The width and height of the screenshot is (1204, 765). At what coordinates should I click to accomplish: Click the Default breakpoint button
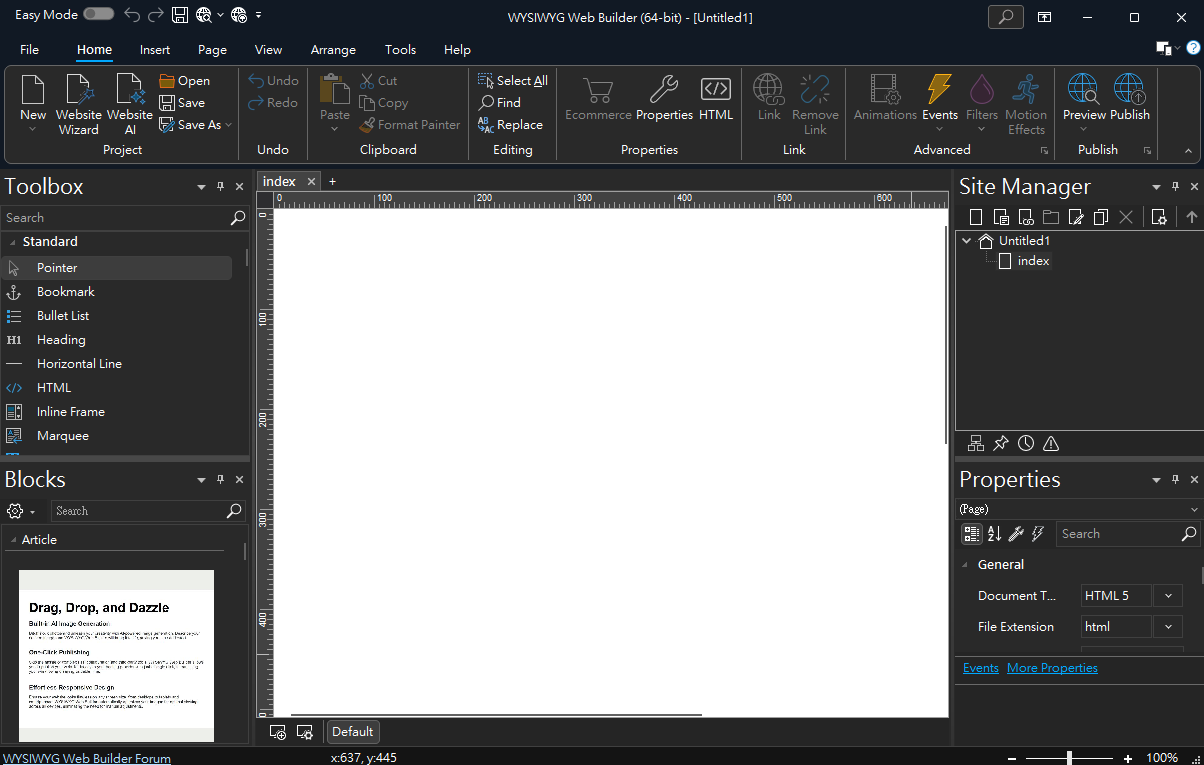(x=352, y=731)
